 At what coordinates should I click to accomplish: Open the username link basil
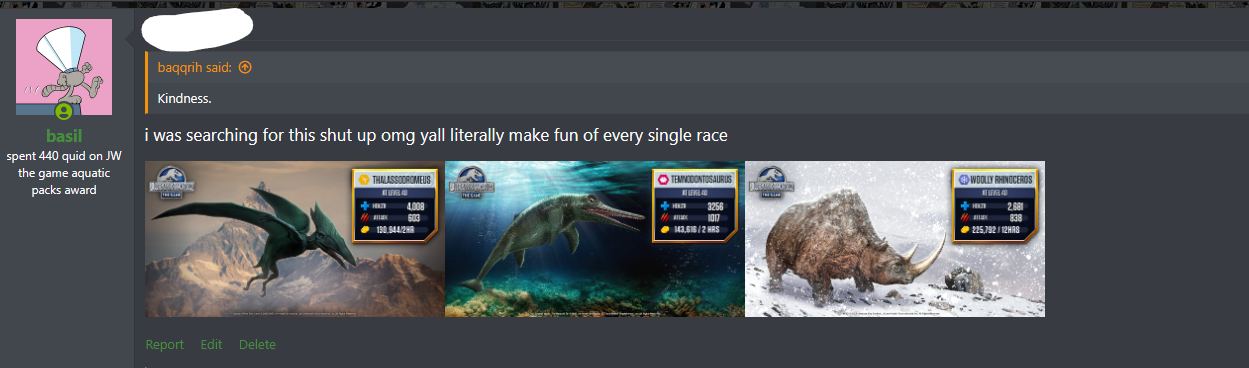(x=64, y=136)
